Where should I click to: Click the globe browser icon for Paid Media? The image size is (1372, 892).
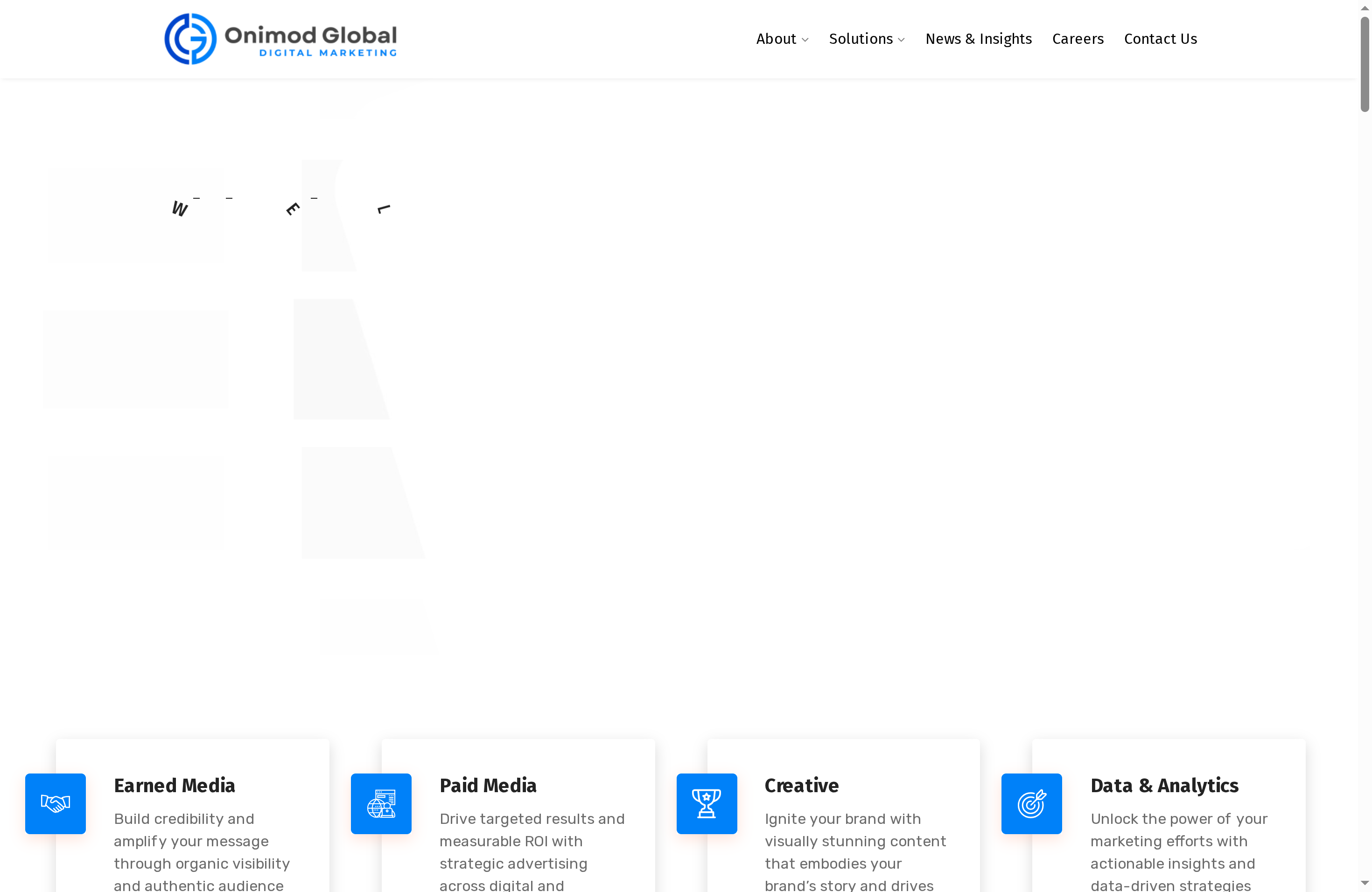point(381,803)
